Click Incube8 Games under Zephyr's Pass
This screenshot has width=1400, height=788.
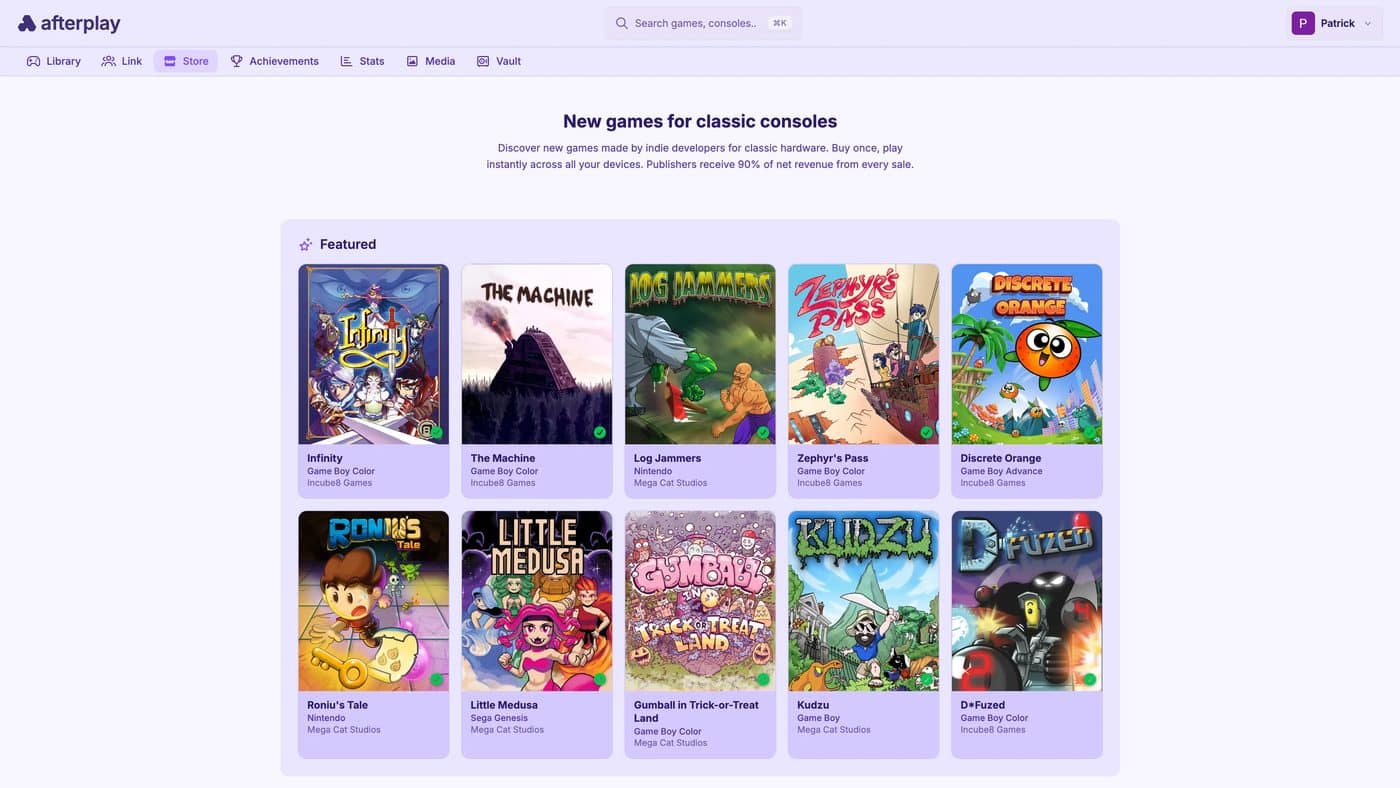coord(829,483)
